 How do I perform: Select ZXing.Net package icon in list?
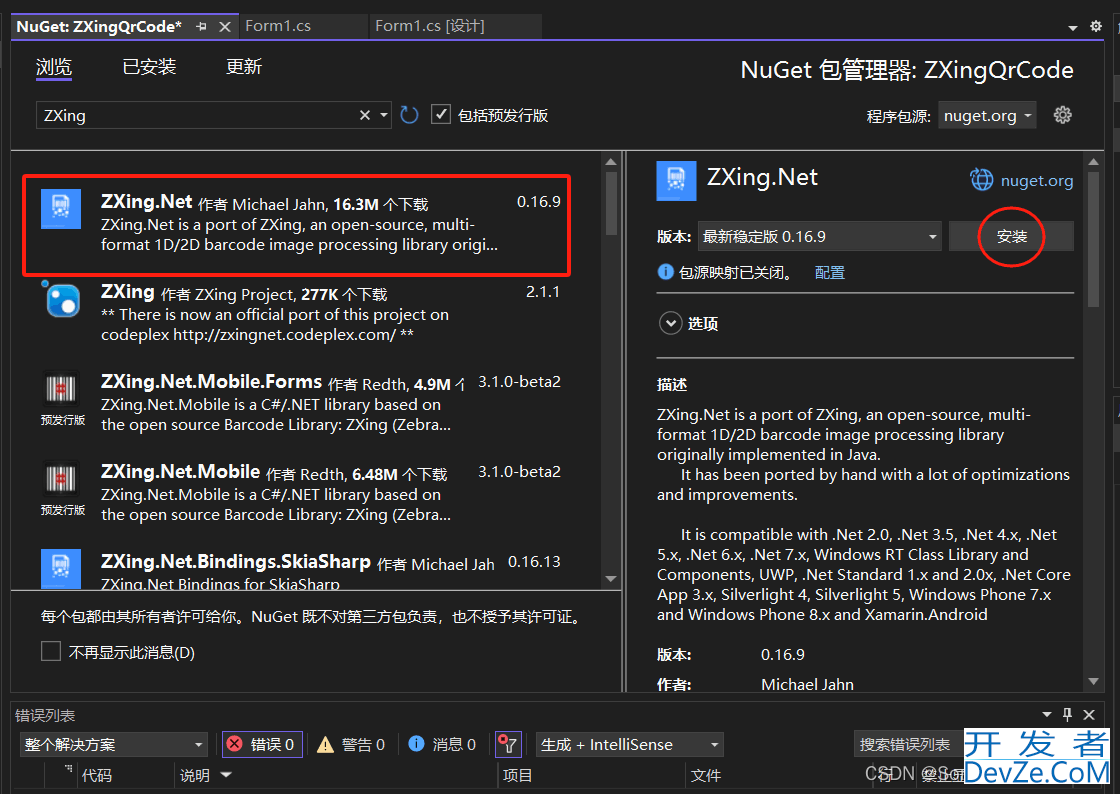pyautogui.click(x=61, y=208)
